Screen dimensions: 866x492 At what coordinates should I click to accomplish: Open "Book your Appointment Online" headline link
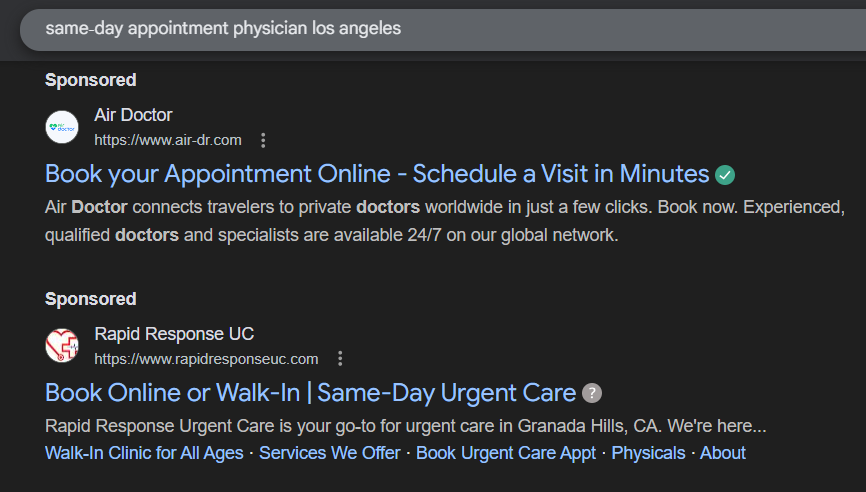click(x=377, y=174)
